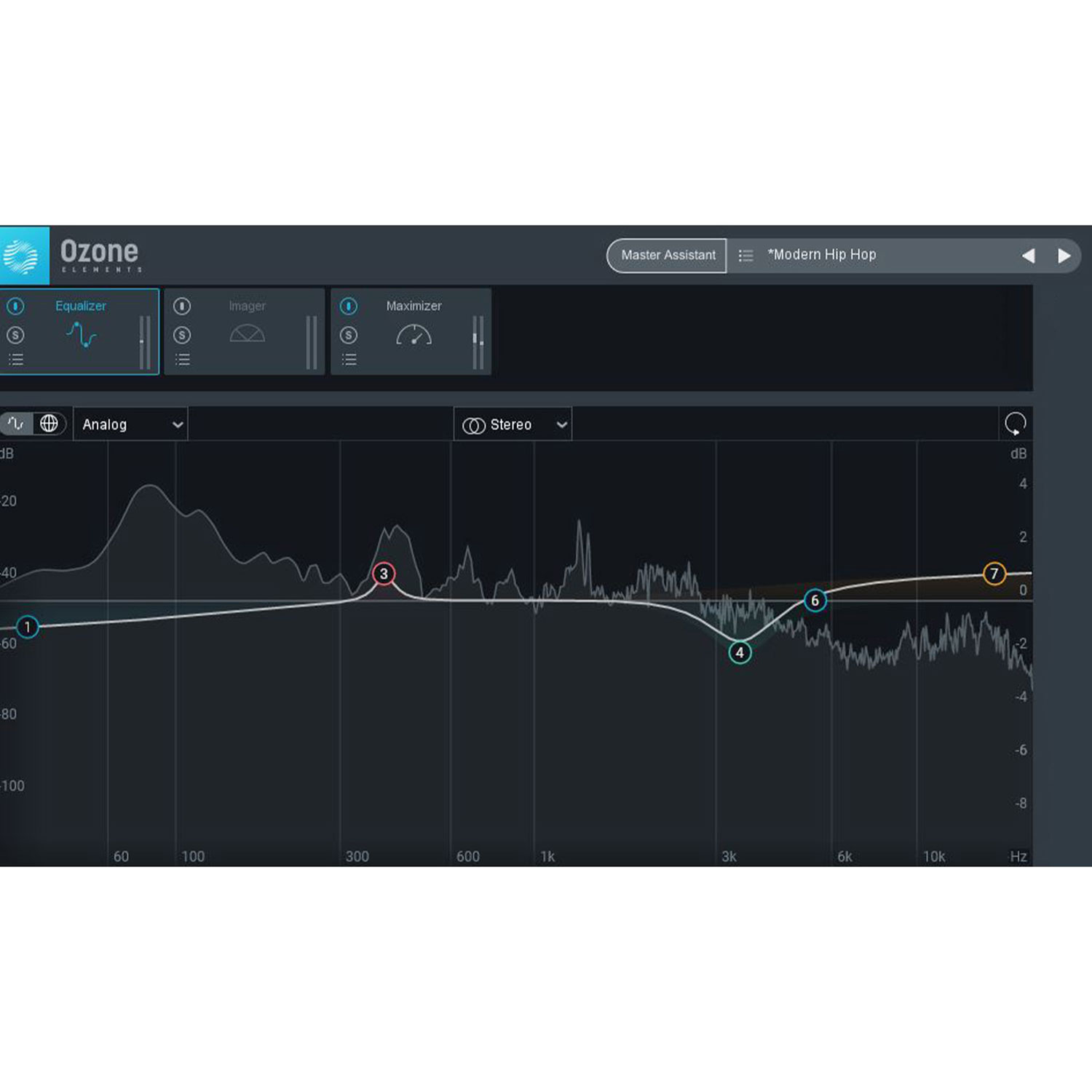Select the *Modern Hip Hop preset name
1092x1092 pixels.
(821, 255)
